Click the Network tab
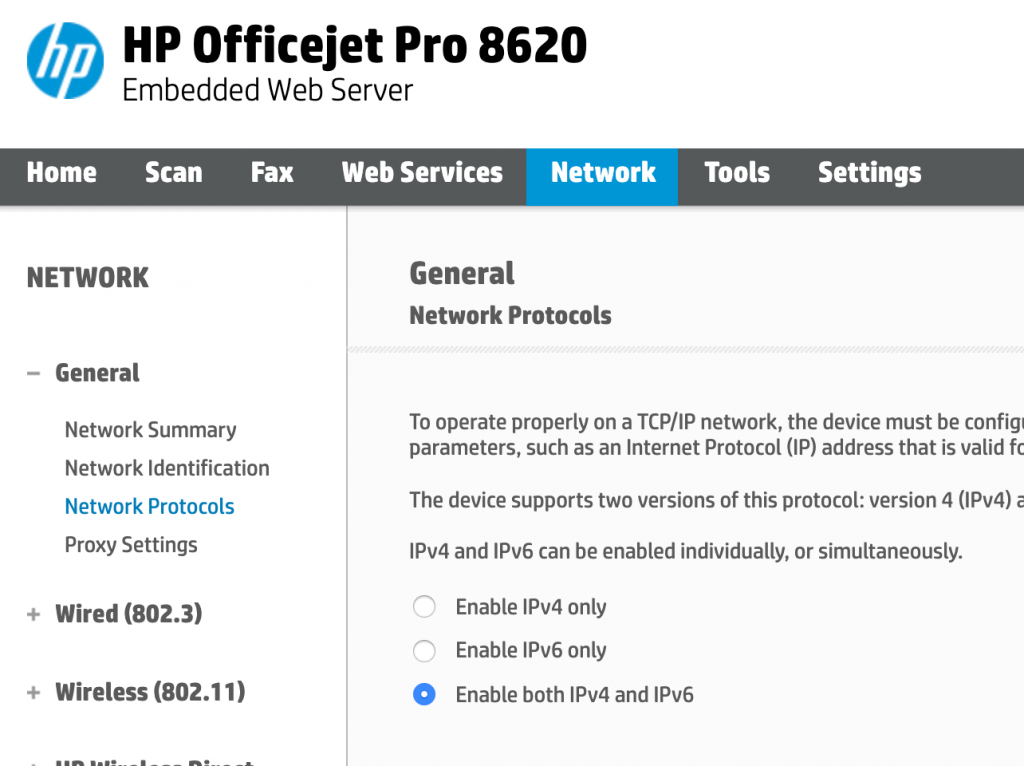1024x766 pixels. pyautogui.click(x=603, y=172)
